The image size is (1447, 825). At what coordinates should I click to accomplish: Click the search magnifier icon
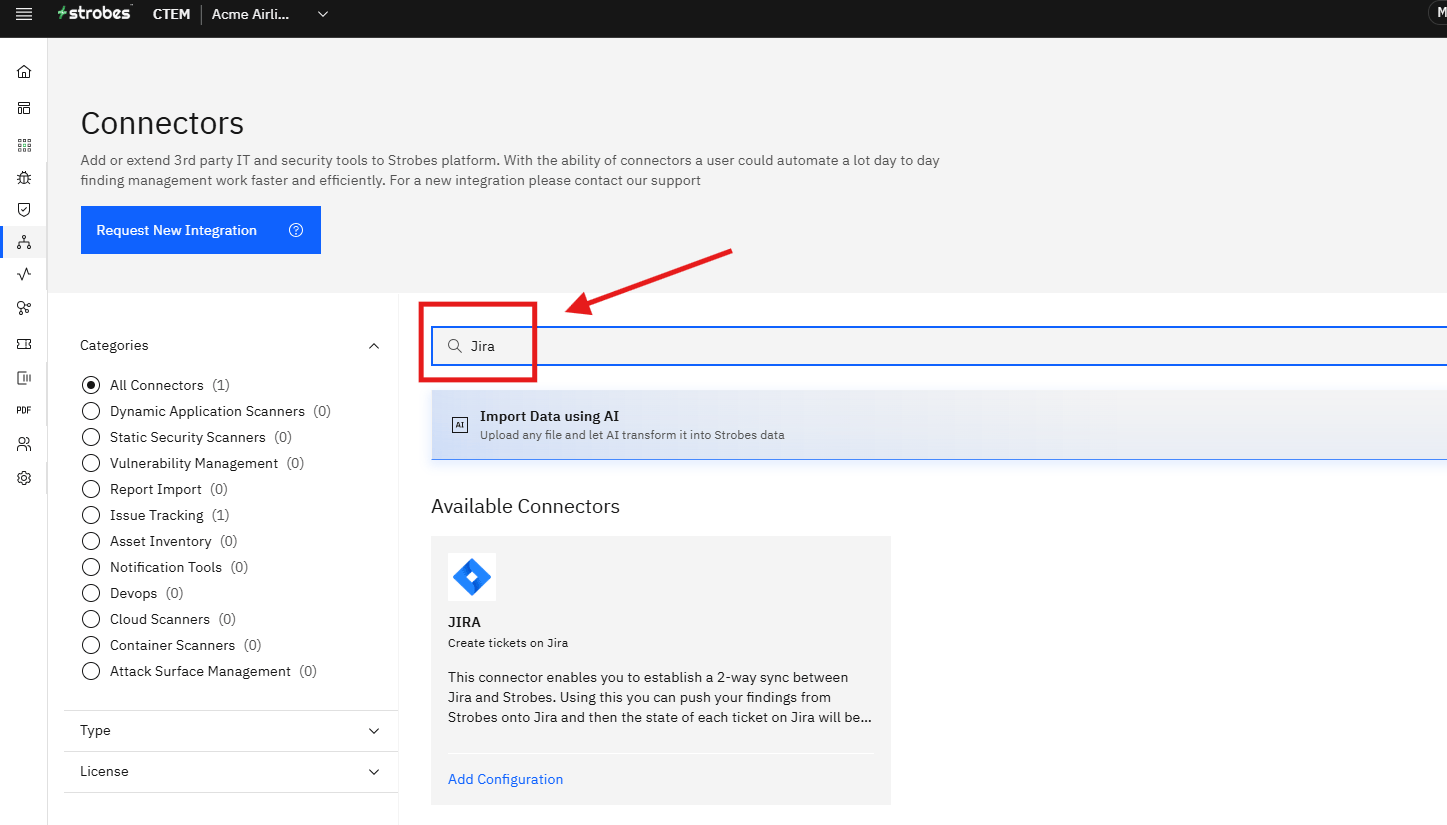(x=454, y=346)
